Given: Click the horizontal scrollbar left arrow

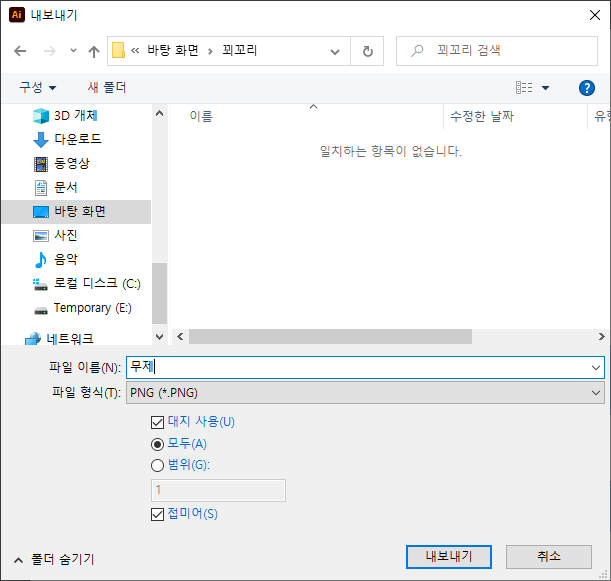Looking at the screenshot, I should point(180,337).
